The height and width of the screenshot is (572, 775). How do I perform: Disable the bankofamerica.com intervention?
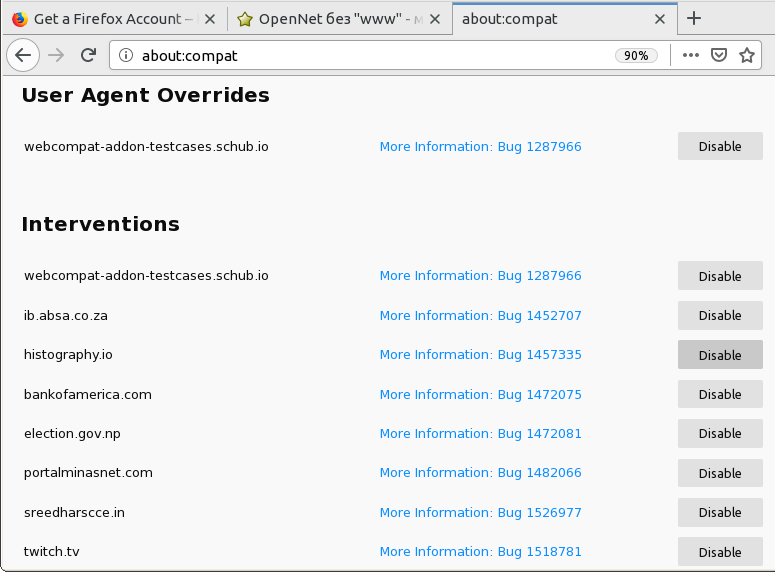pyautogui.click(x=720, y=394)
